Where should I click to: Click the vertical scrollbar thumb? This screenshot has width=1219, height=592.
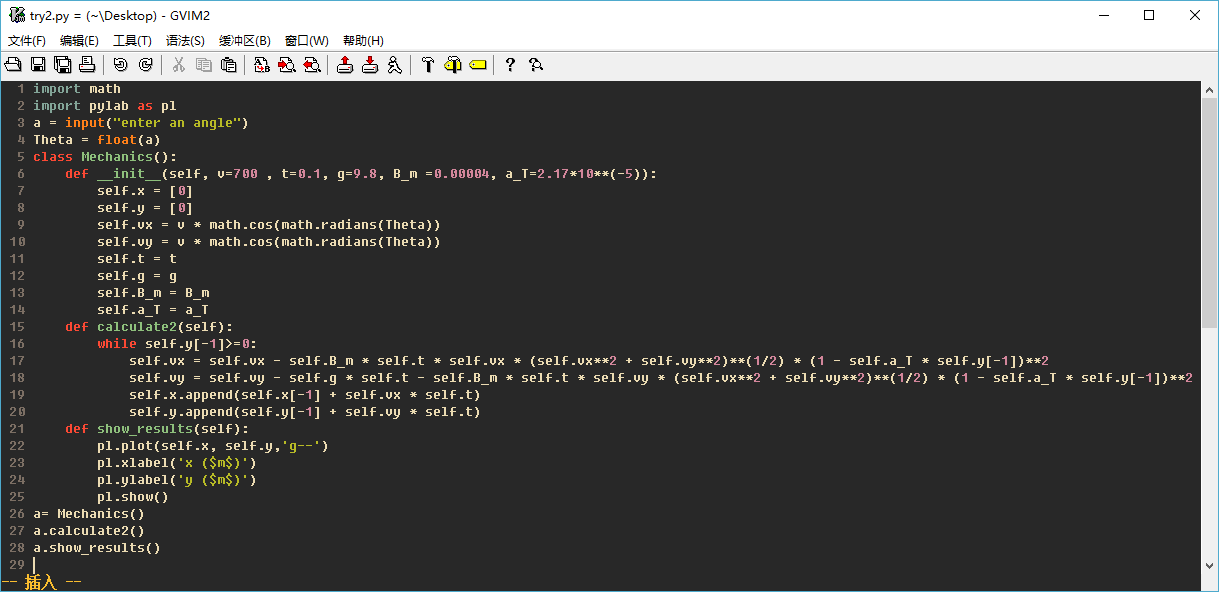[1210, 213]
